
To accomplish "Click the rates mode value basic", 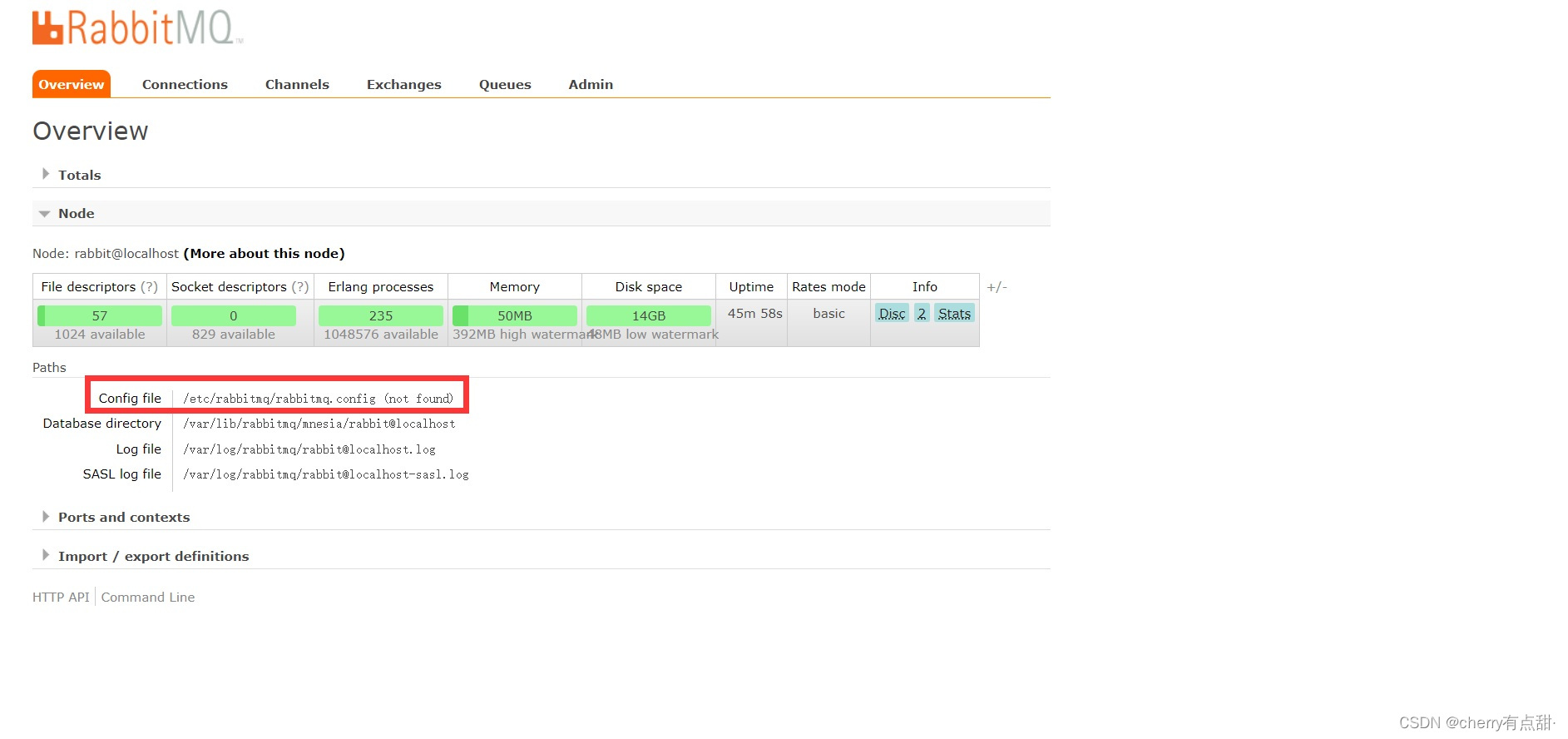I will [829, 313].
